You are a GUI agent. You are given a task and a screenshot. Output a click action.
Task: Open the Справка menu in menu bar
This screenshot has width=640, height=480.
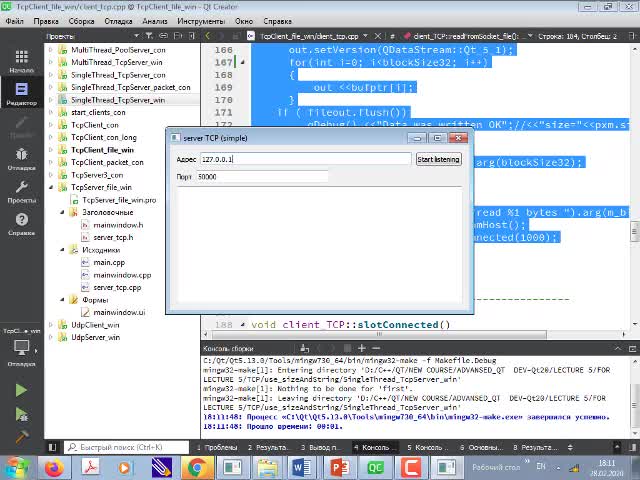[278, 21]
